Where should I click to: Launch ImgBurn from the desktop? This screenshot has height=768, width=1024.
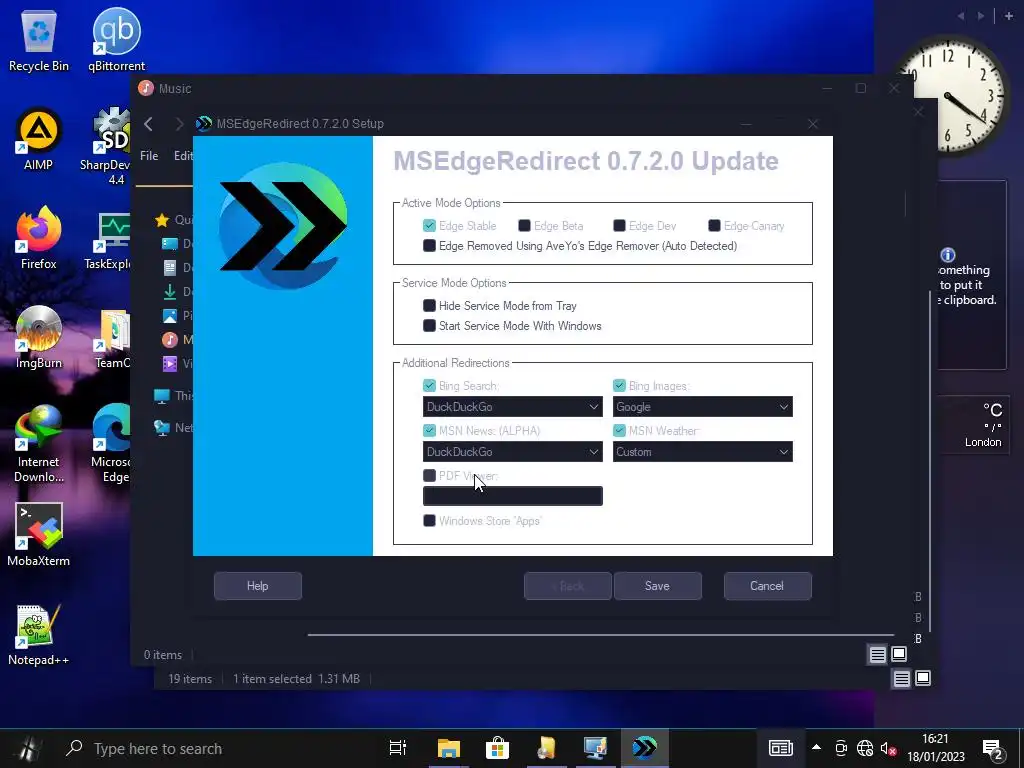(39, 338)
